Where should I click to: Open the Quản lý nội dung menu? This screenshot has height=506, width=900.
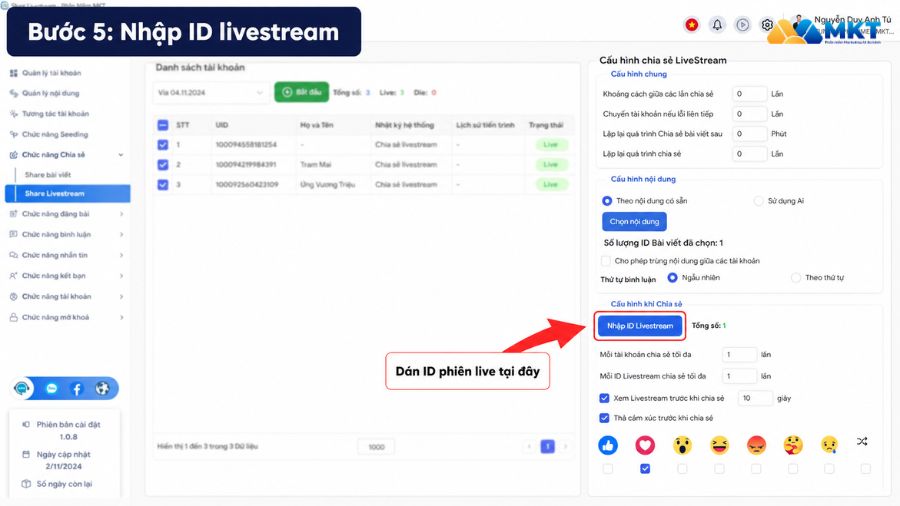coord(51,93)
